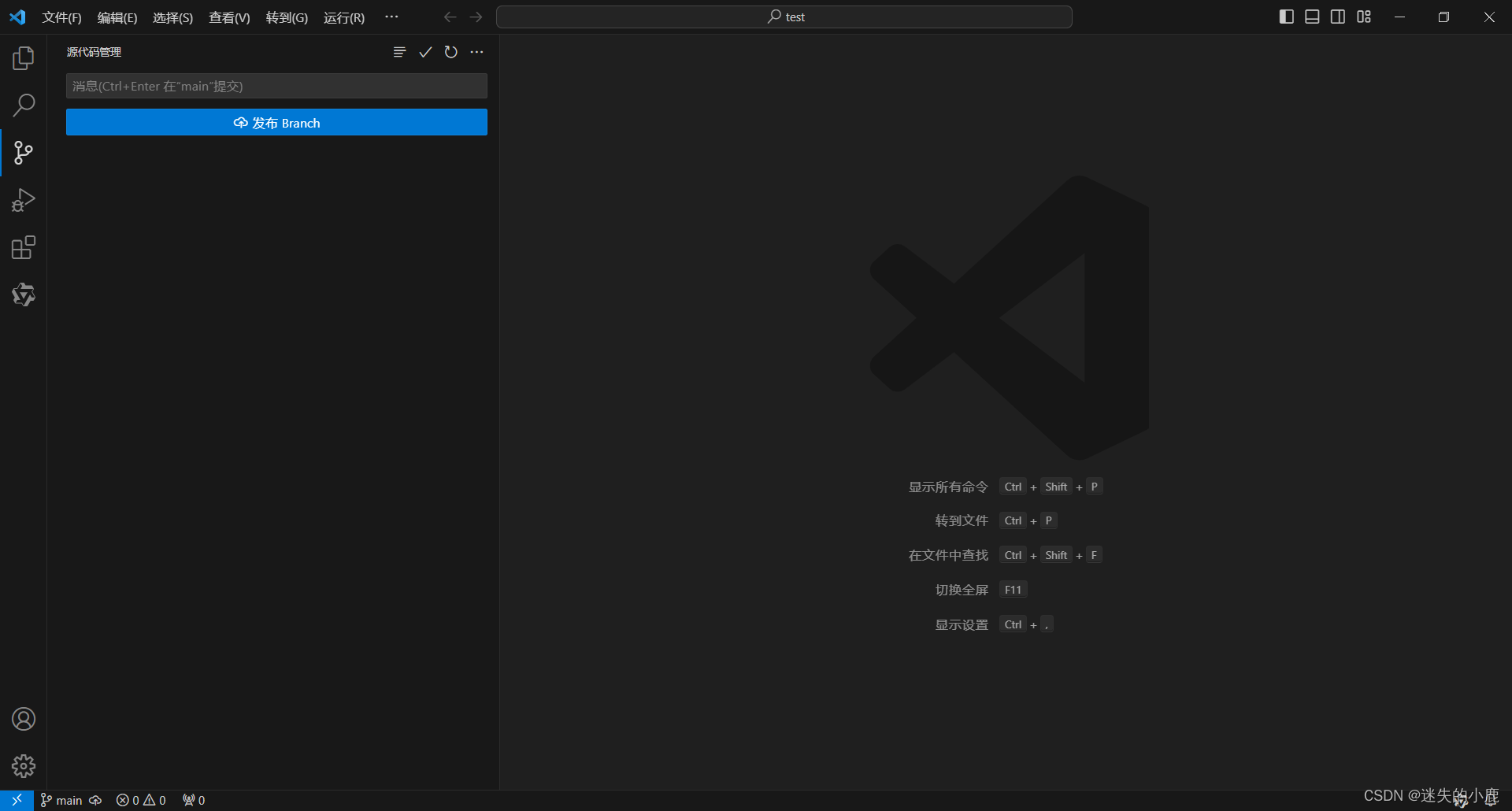The width and height of the screenshot is (1512, 811).
Task: Click the view-as-tree list icon in source control
Action: [x=400, y=52]
